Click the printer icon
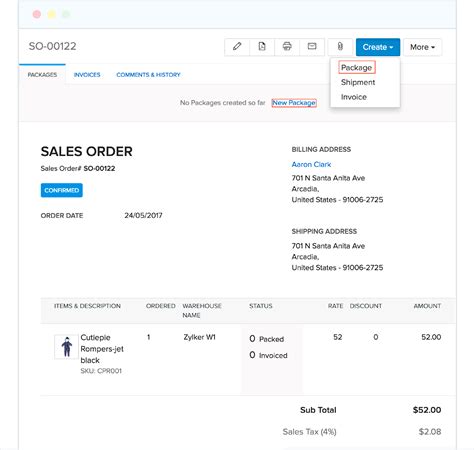Viewport: 474px width, 450px height. point(287,47)
